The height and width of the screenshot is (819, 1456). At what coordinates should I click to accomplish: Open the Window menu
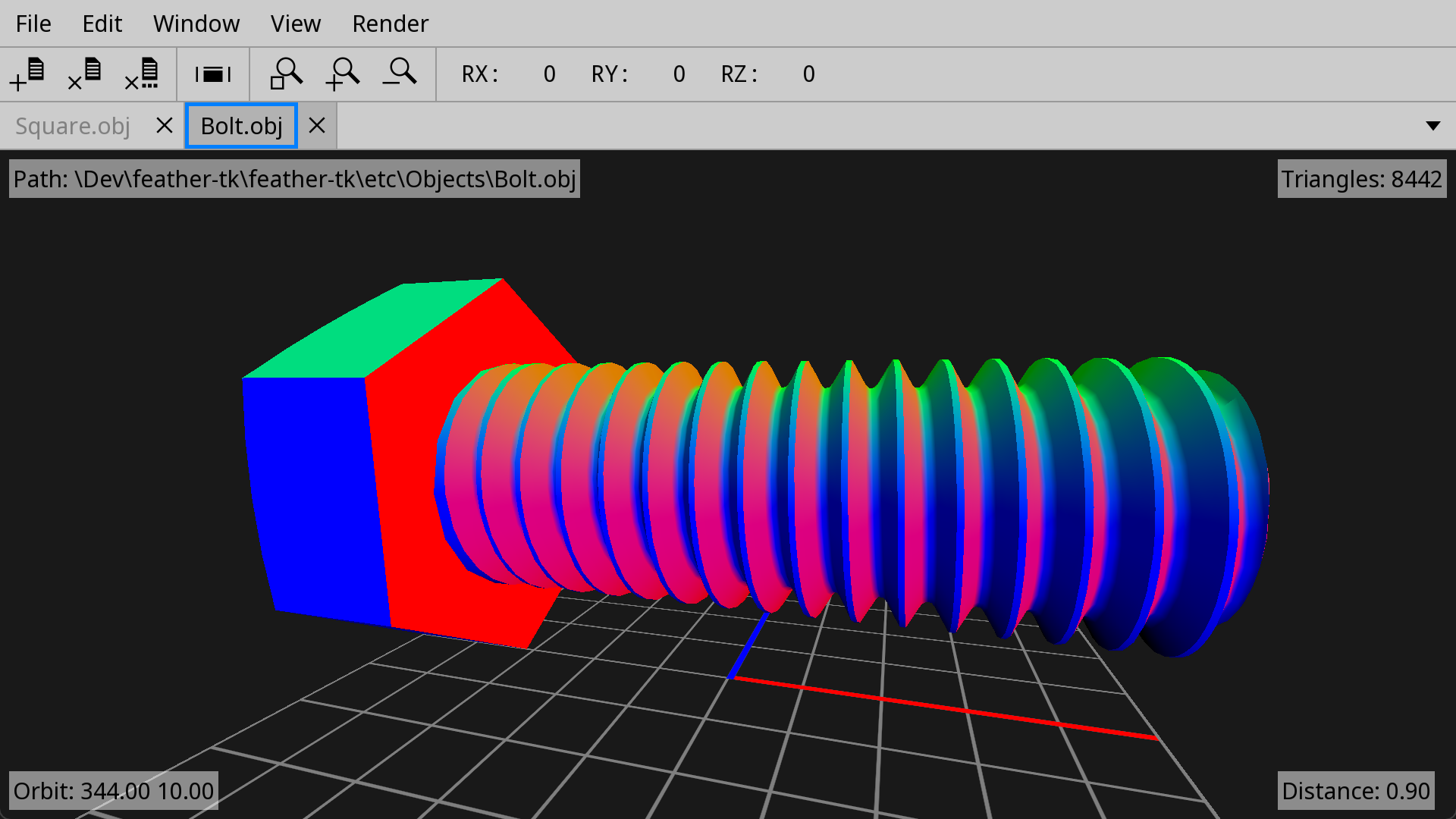point(196,24)
